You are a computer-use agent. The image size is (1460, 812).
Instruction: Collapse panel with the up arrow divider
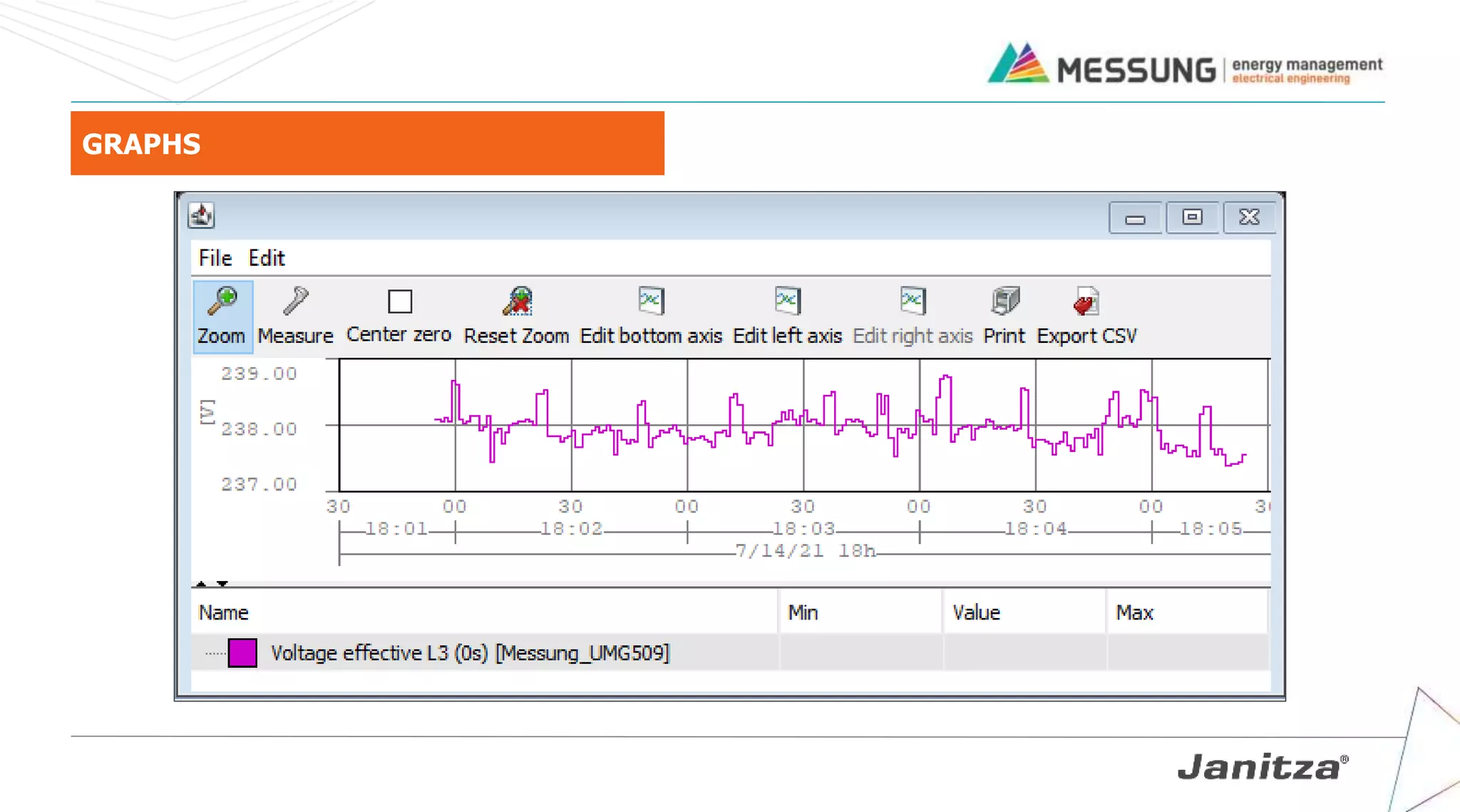202,584
